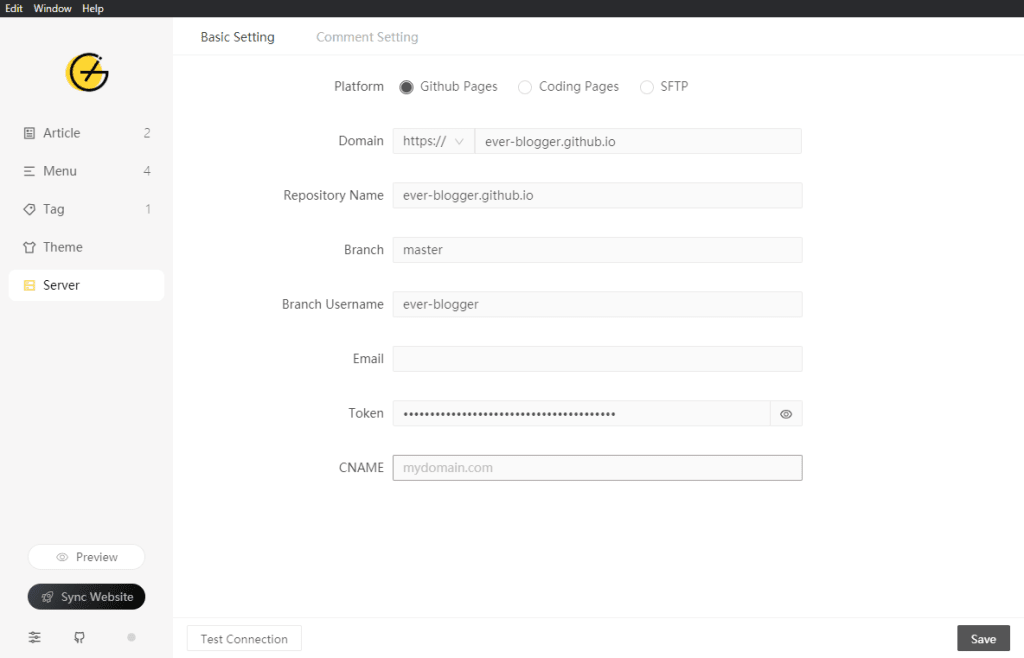Click inside the Token password field
The image size is (1024, 658).
click(581, 413)
